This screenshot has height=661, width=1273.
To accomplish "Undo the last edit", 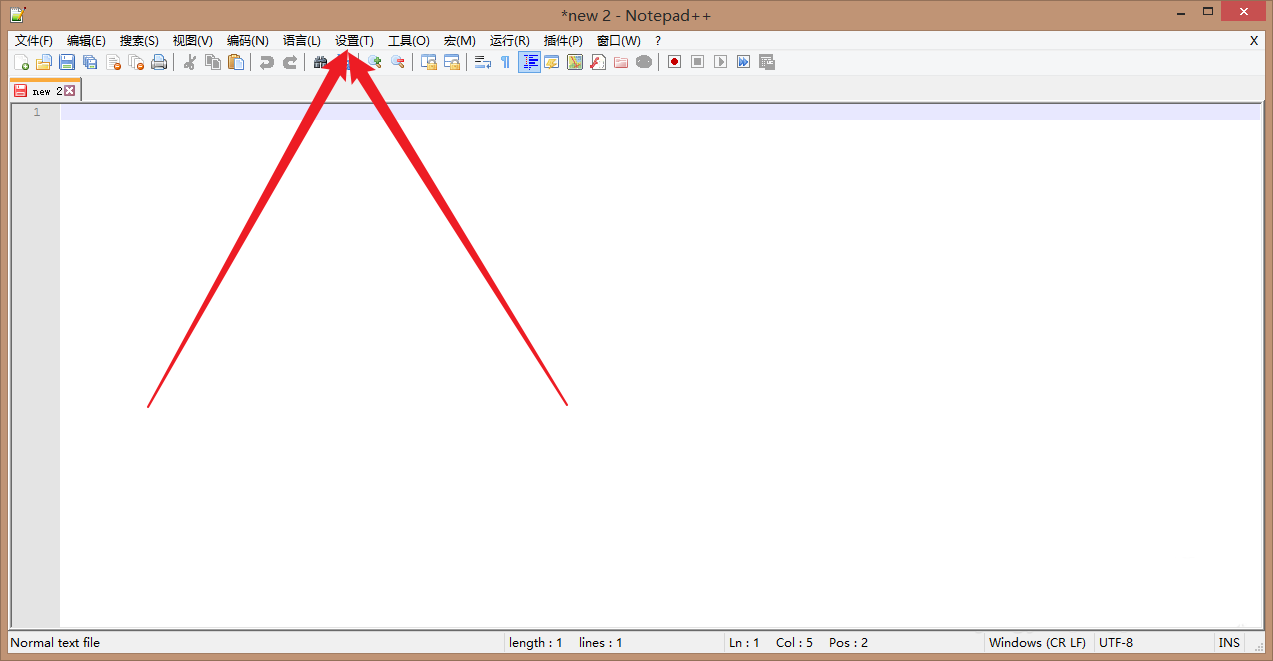I will (x=266, y=62).
